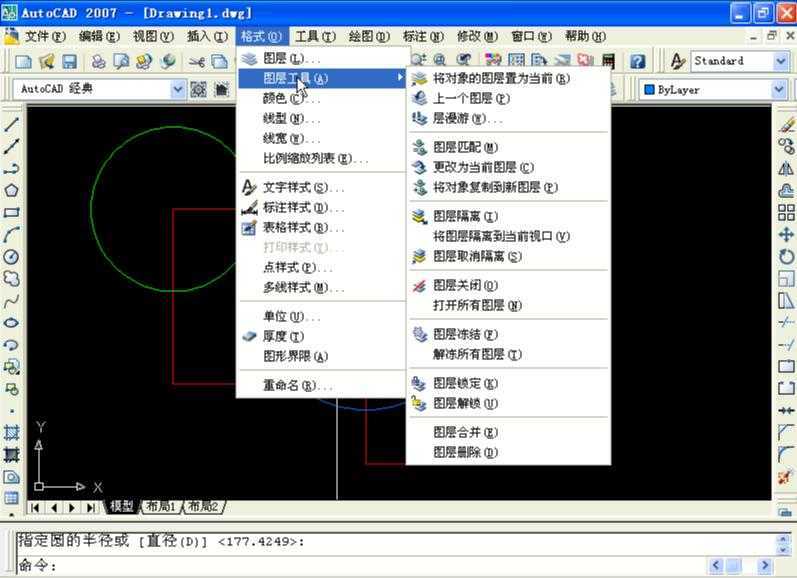Image resolution: width=797 pixels, height=578 pixels.
Task: Choose 单位(U)... menu entry
Action: click(322, 316)
